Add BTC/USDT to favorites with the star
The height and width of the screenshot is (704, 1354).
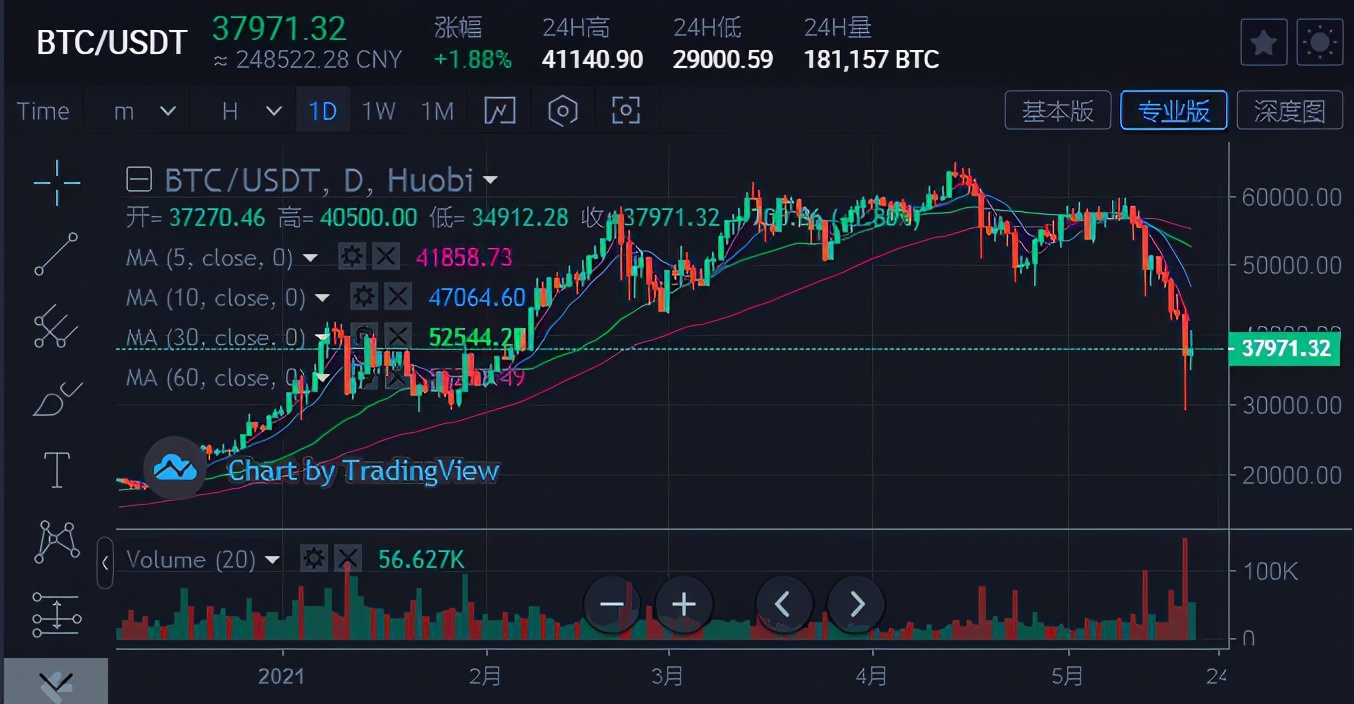click(1264, 43)
